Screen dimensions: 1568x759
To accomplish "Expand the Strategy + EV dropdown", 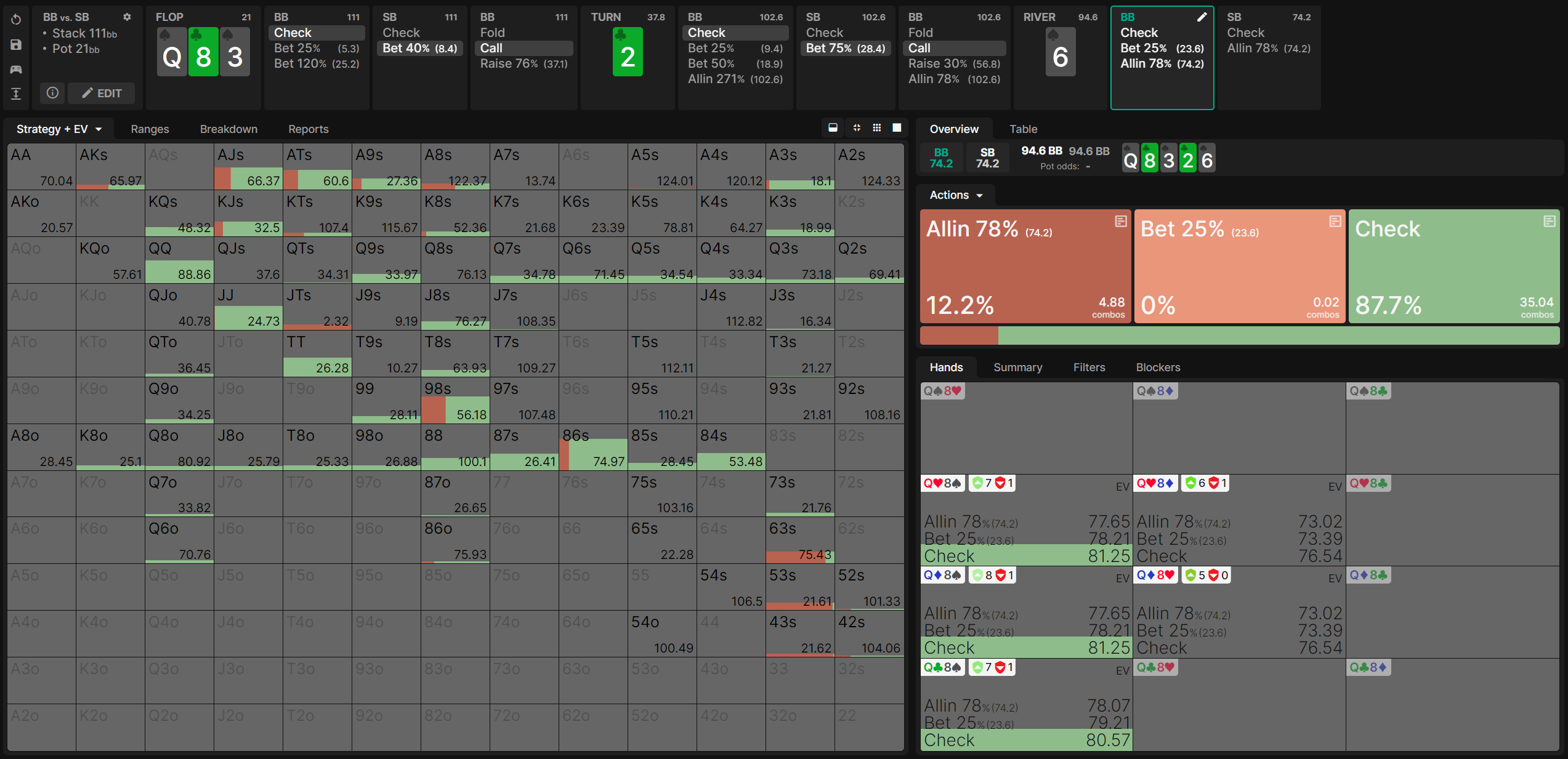I will point(59,129).
